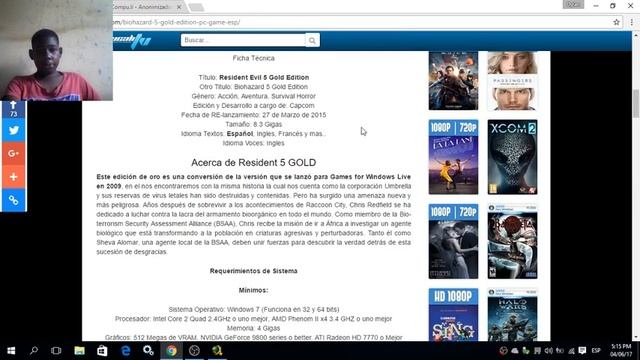
Task: Click 'Otro Título: Biohazard 5 Gold Edition' line
Action: 253,87
